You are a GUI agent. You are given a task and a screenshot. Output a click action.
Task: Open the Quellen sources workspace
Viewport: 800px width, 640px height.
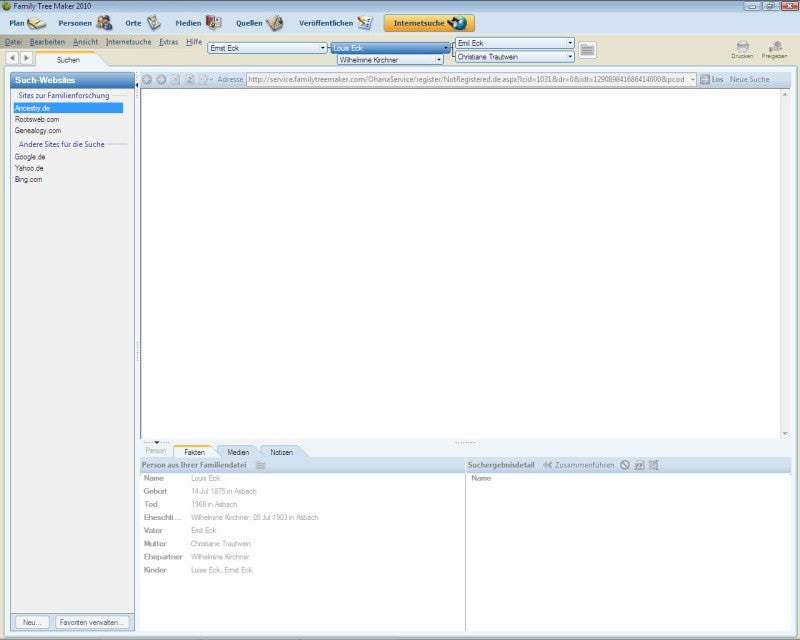259,23
